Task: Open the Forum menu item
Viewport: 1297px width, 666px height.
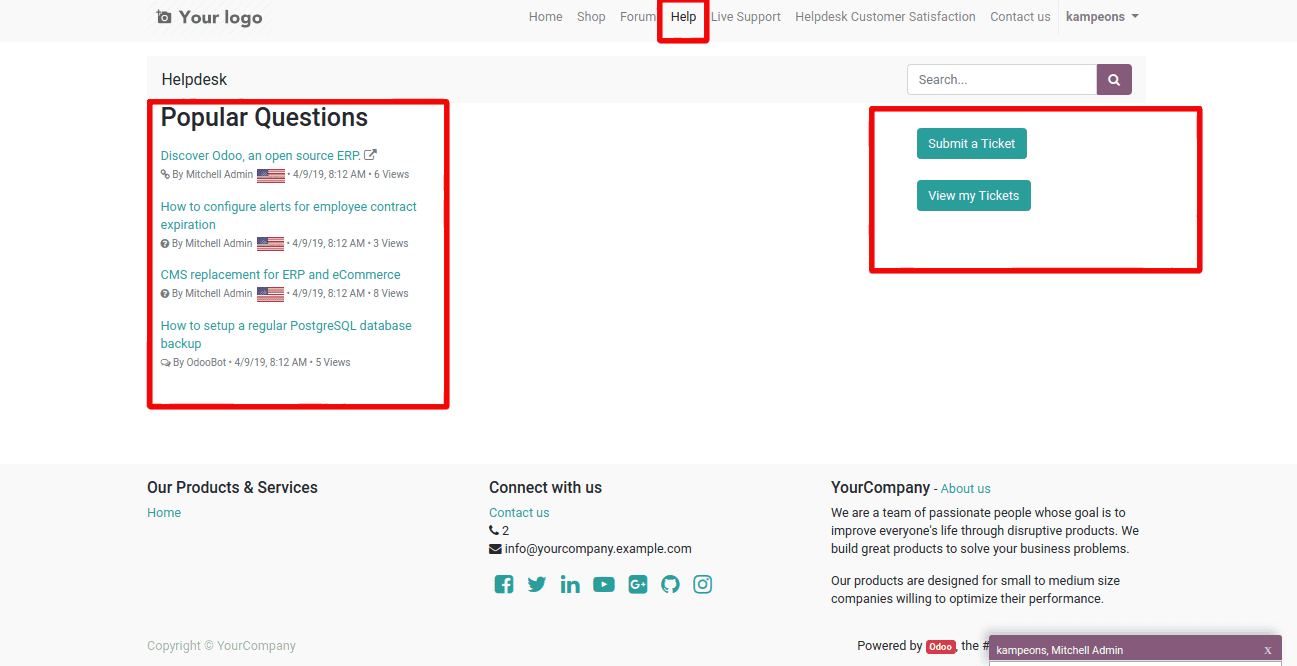Action: click(x=638, y=17)
